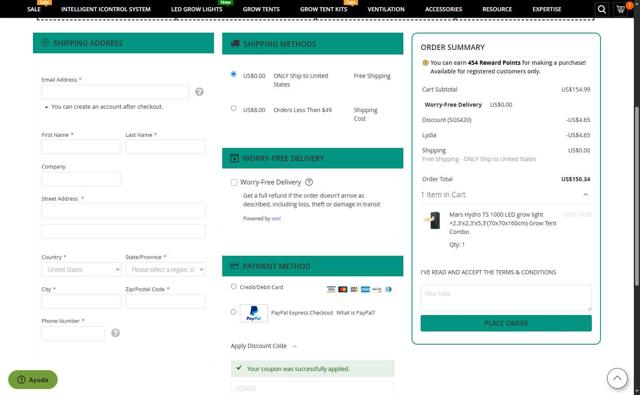
Task: Click the First Name field
Action: click(81, 147)
